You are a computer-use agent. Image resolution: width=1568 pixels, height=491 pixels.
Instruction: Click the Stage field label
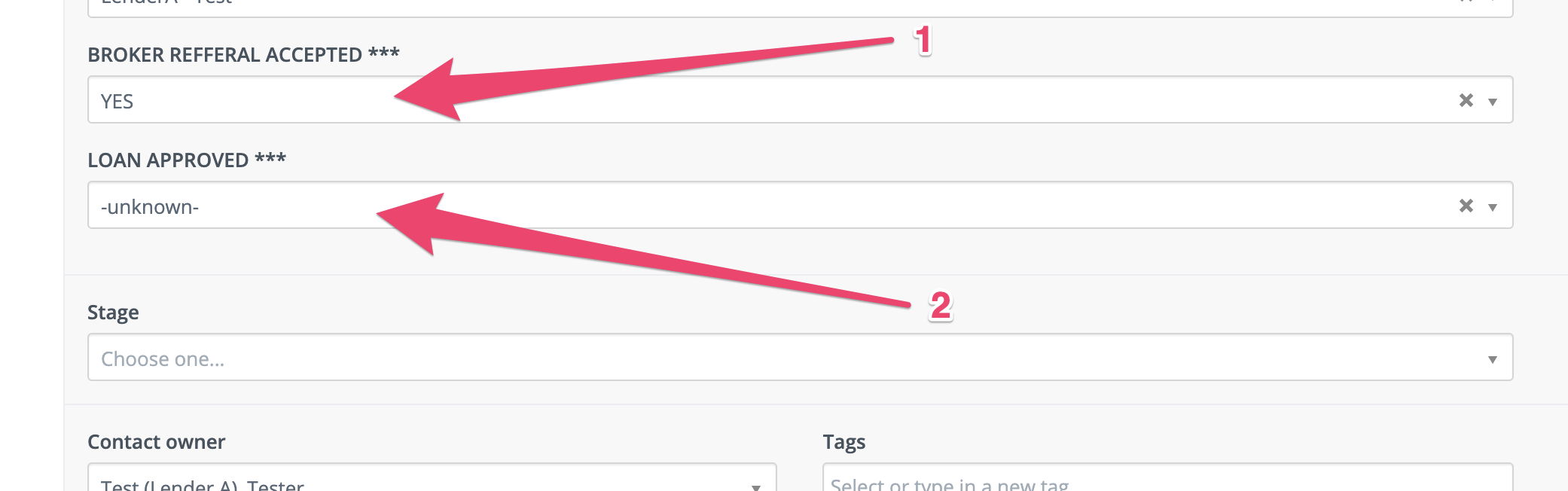[113, 313]
